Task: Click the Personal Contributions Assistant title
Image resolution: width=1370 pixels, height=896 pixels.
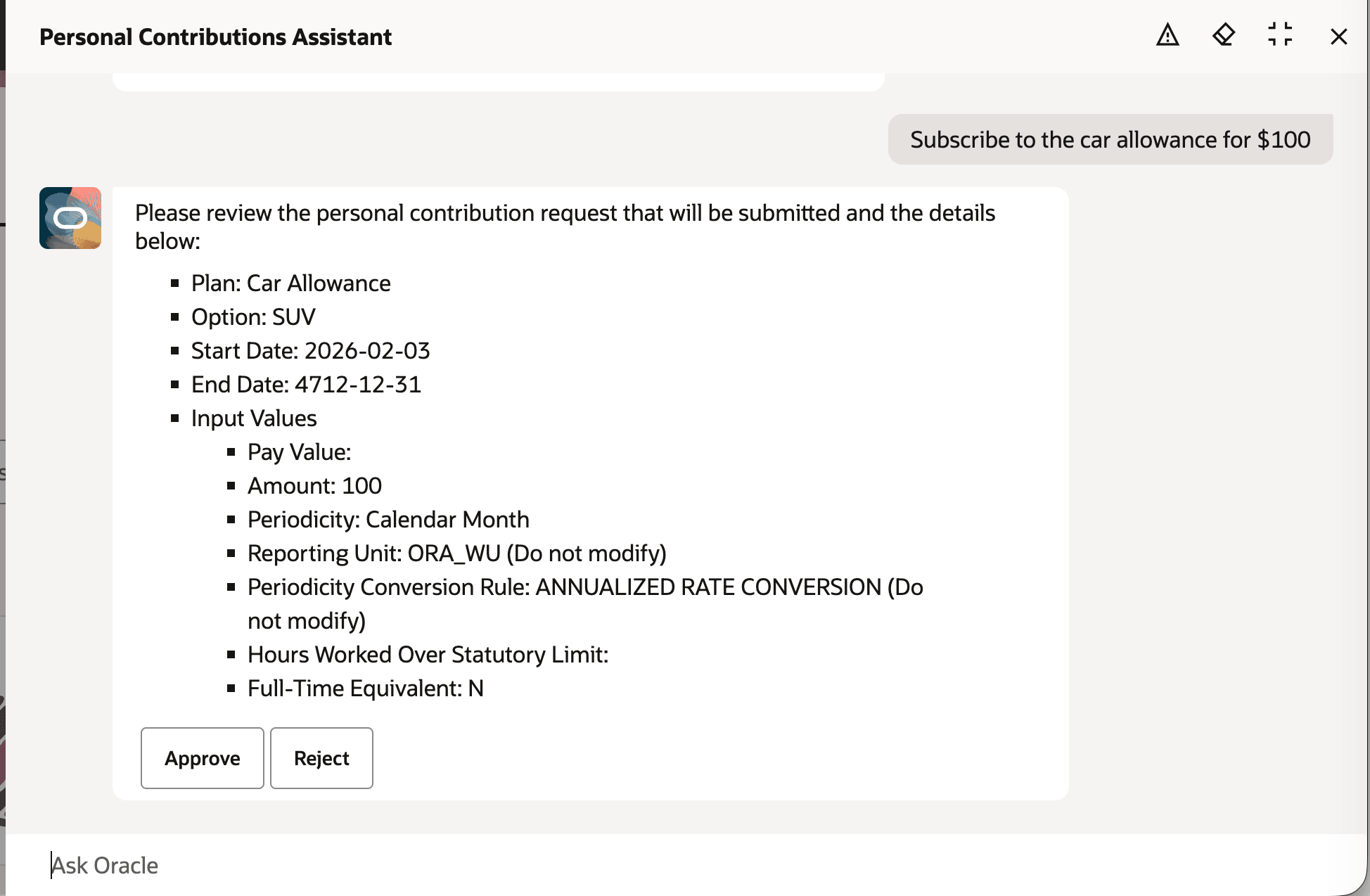Action: [x=215, y=36]
